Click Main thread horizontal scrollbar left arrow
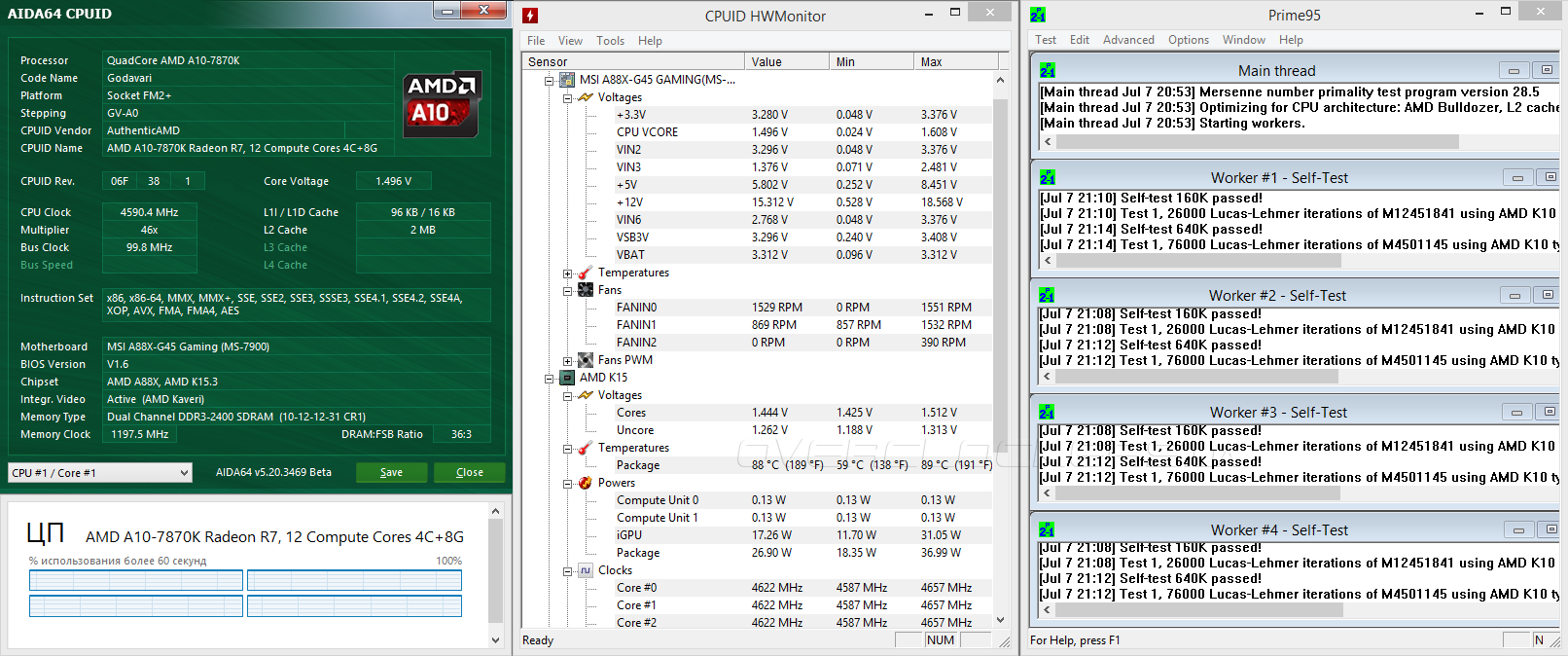The height and width of the screenshot is (656, 1568). [x=1048, y=142]
